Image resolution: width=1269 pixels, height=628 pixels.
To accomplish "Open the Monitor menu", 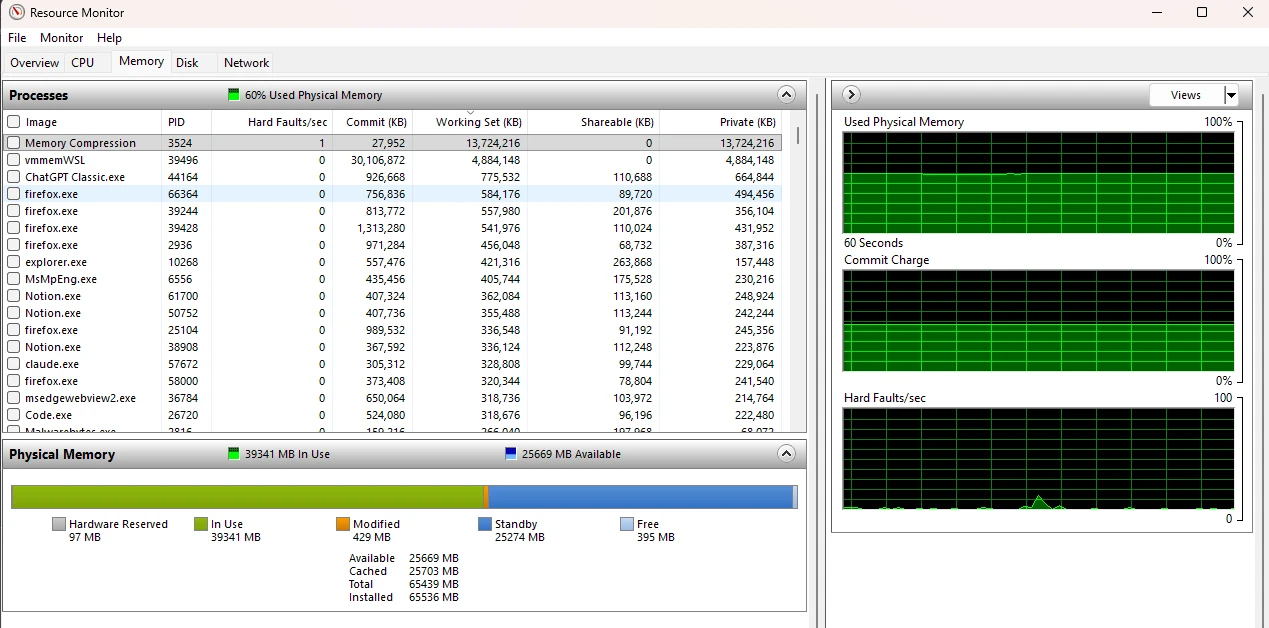I will (62, 38).
